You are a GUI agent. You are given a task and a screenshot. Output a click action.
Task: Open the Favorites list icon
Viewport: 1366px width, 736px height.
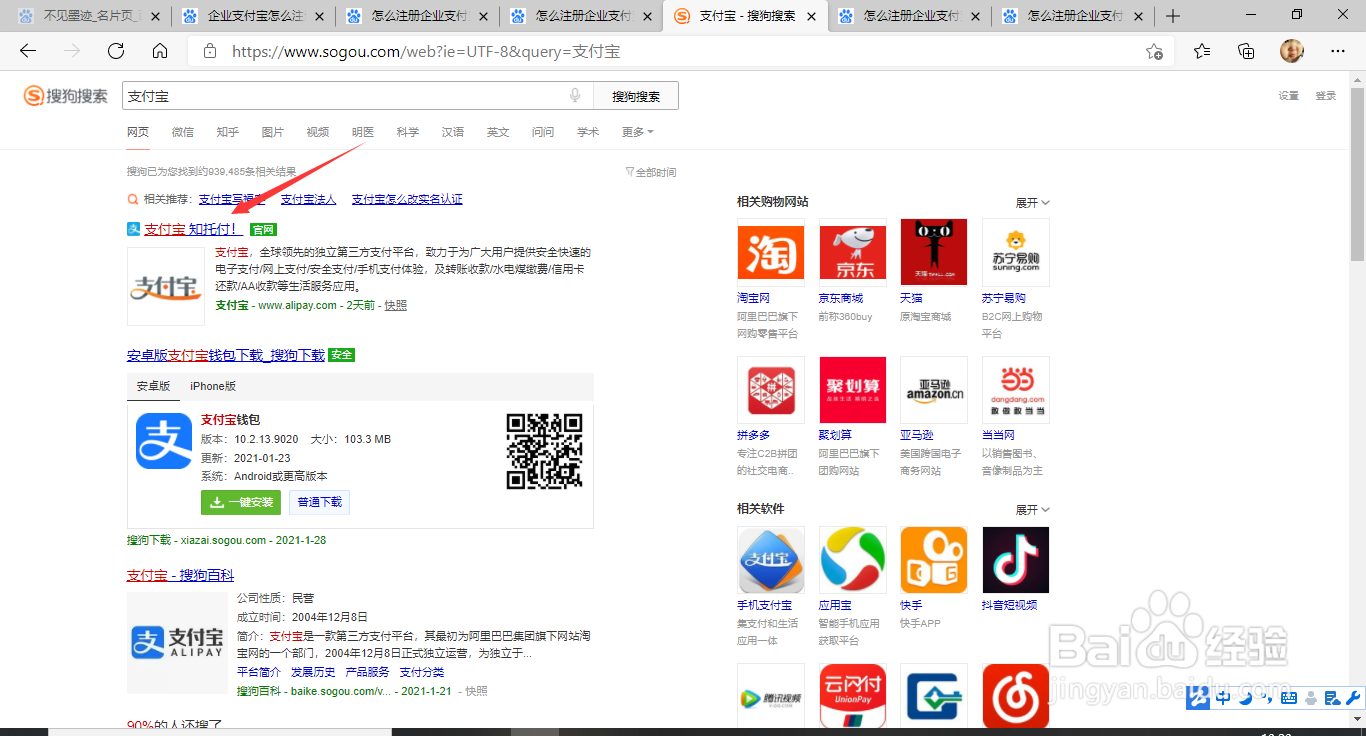tap(1202, 52)
